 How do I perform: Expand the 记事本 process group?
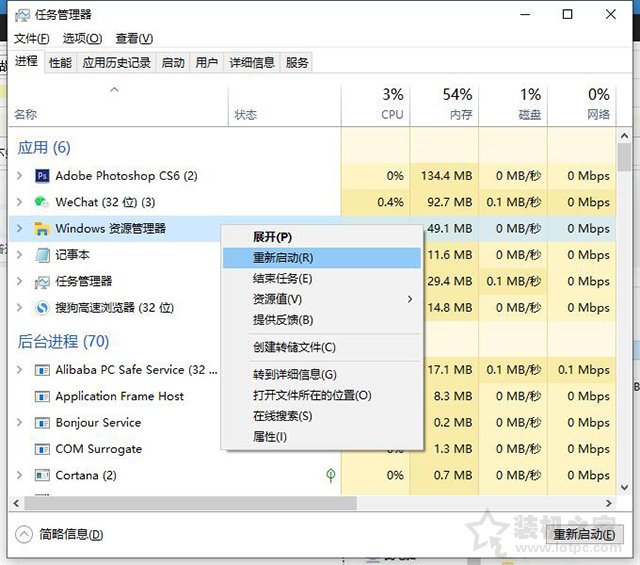click(x=19, y=255)
